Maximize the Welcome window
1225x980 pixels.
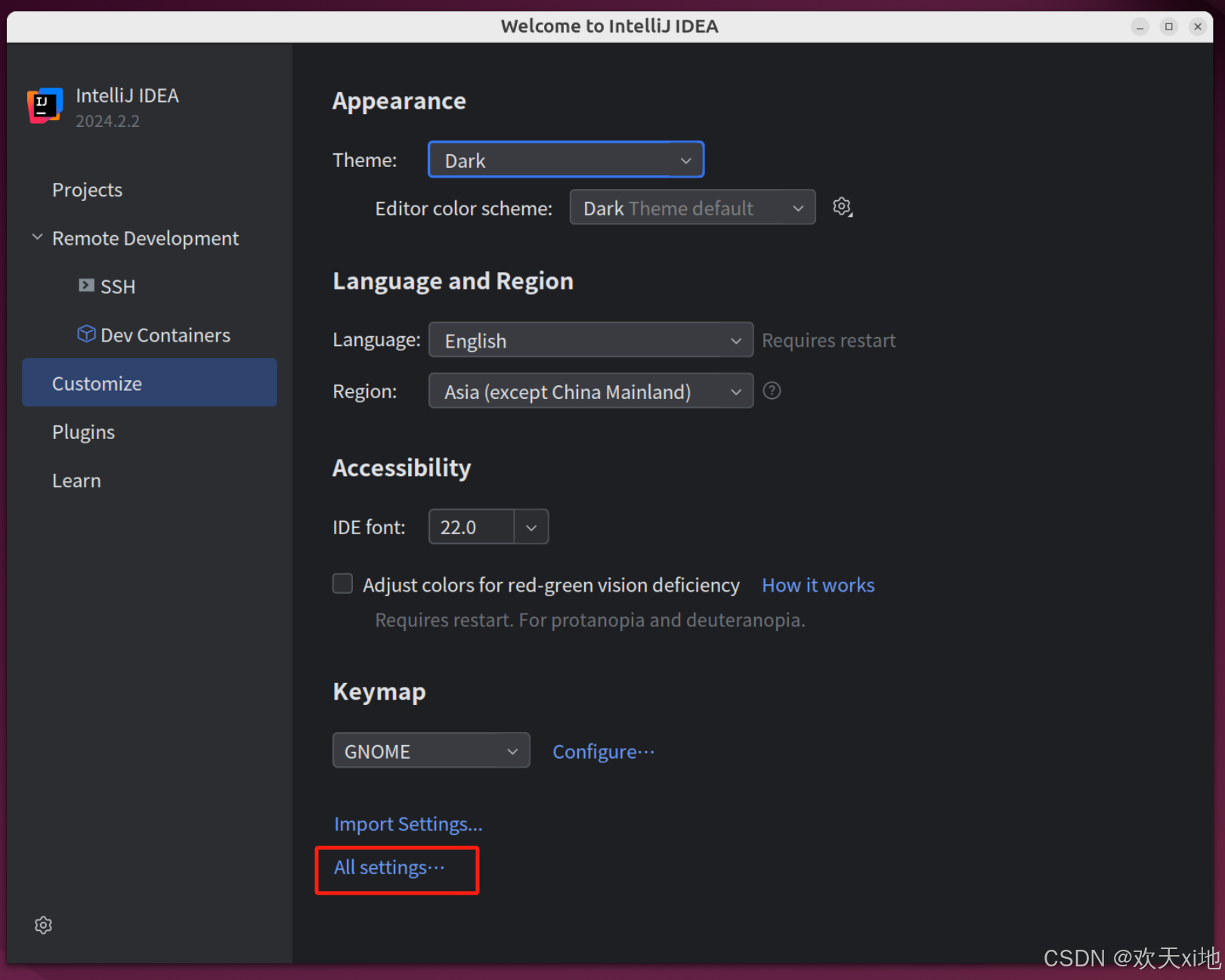click(x=1168, y=26)
